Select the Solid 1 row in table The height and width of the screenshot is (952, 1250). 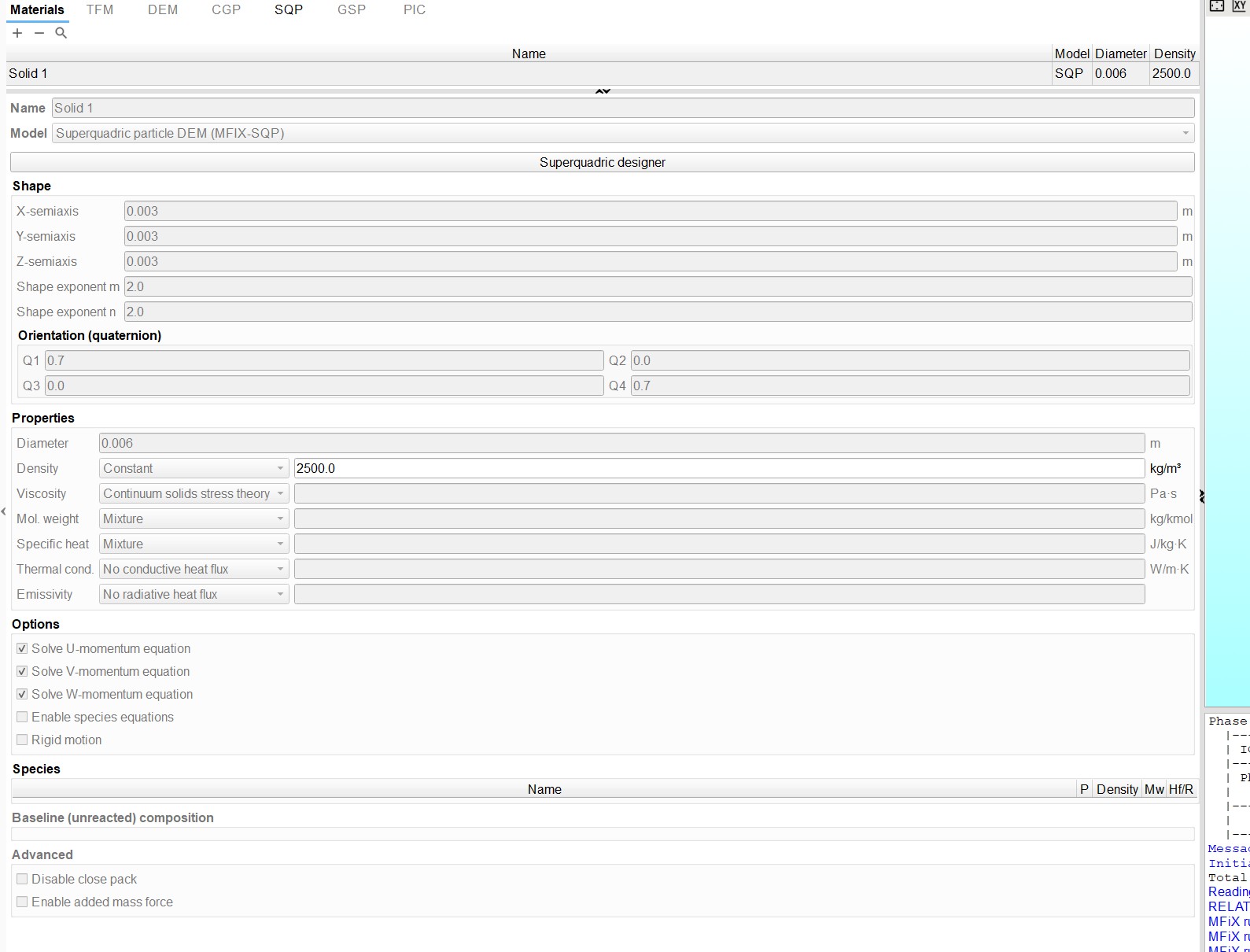(x=527, y=74)
